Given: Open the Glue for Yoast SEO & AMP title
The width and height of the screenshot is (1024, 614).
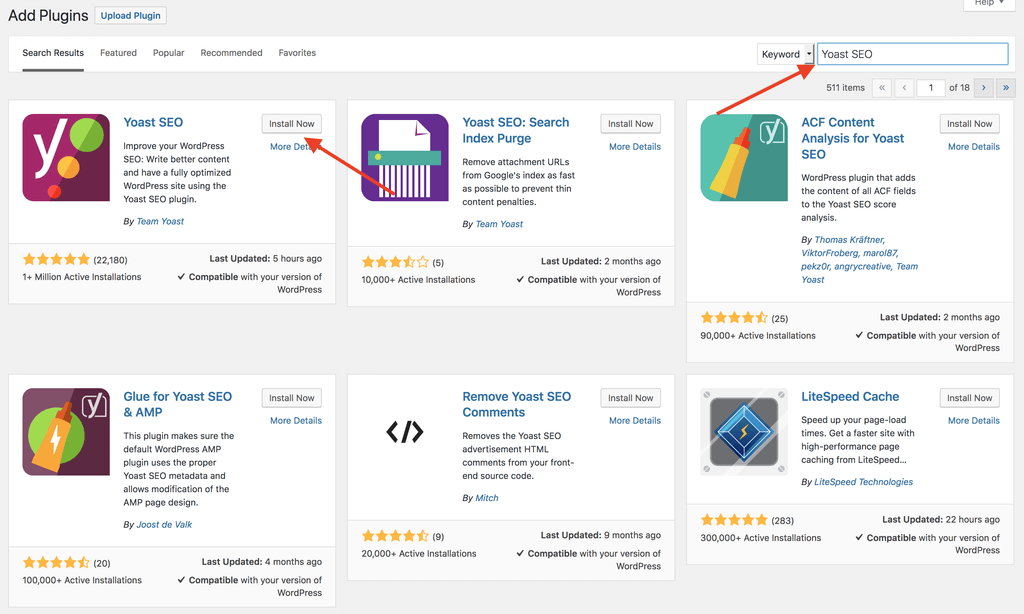Looking at the screenshot, I should click(178, 404).
